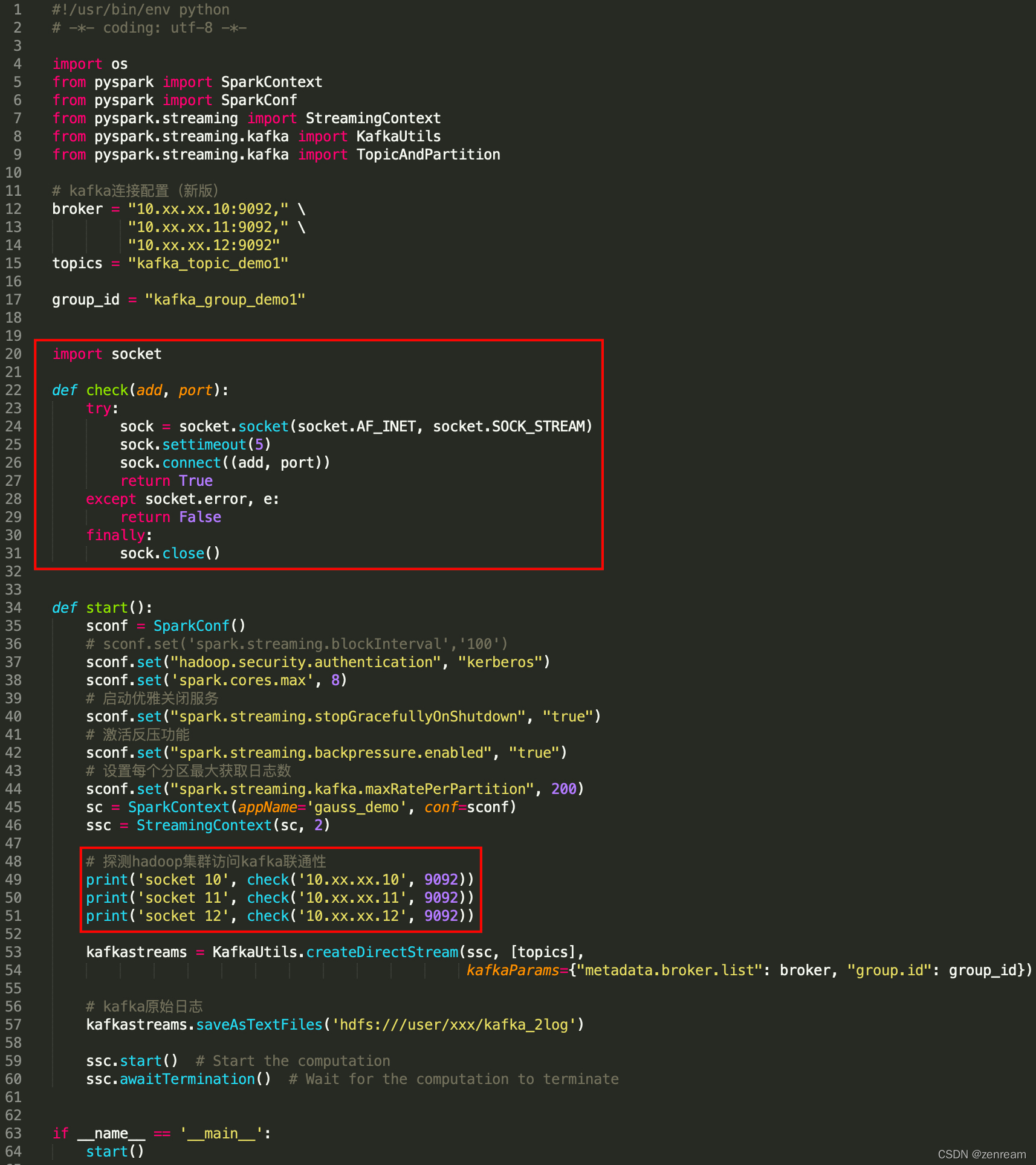Image resolution: width=1036 pixels, height=1165 pixels.
Task: Click the string 'gauss_demo'
Action: 357,807
